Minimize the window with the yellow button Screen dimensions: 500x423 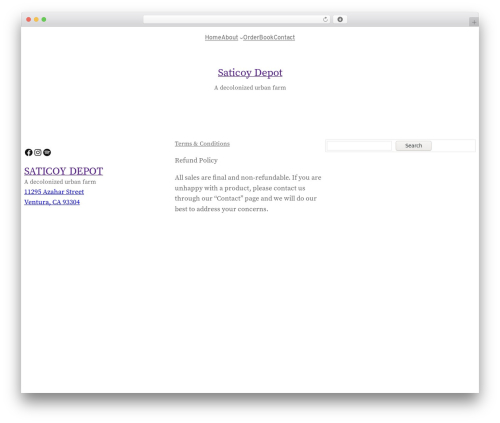[36, 19]
